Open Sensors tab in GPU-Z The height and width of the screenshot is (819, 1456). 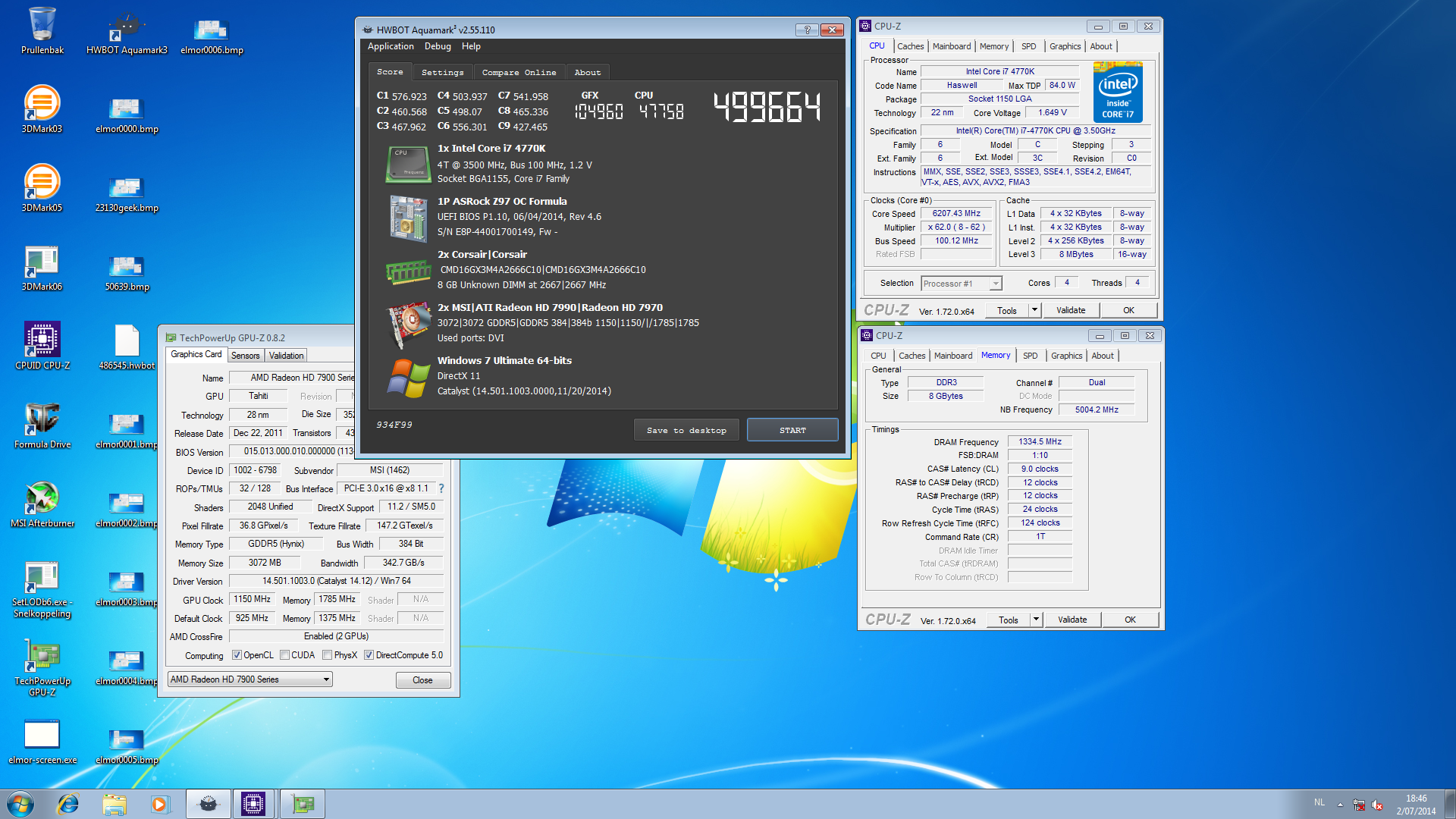click(x=245, y=356)
